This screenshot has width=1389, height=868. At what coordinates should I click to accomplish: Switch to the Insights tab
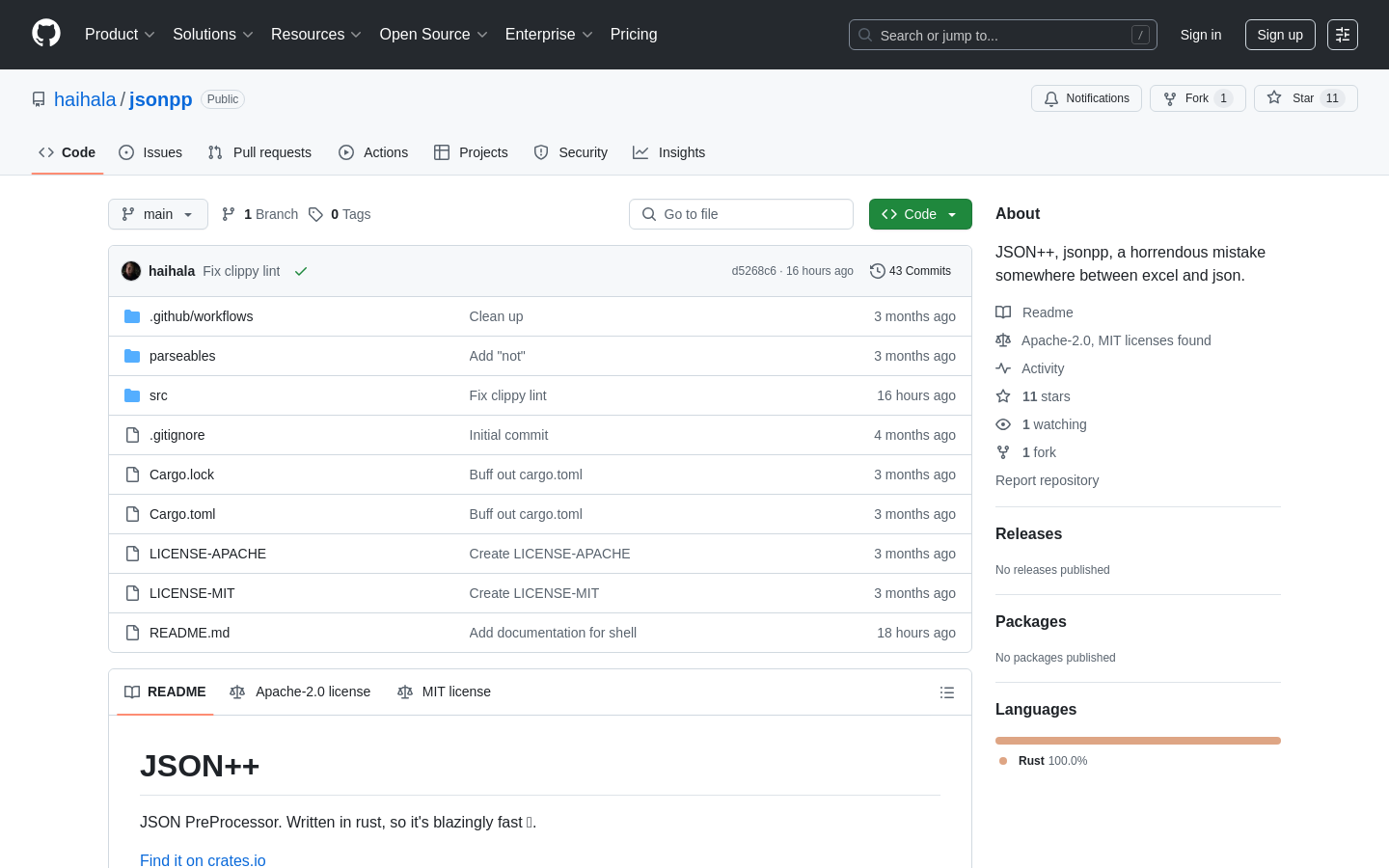669,152
